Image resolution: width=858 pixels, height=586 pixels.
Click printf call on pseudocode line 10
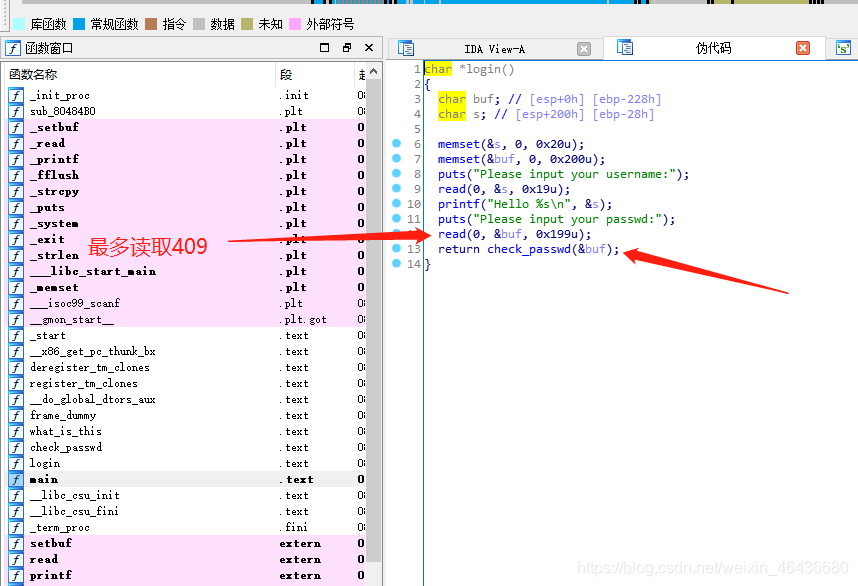(459, 204)
